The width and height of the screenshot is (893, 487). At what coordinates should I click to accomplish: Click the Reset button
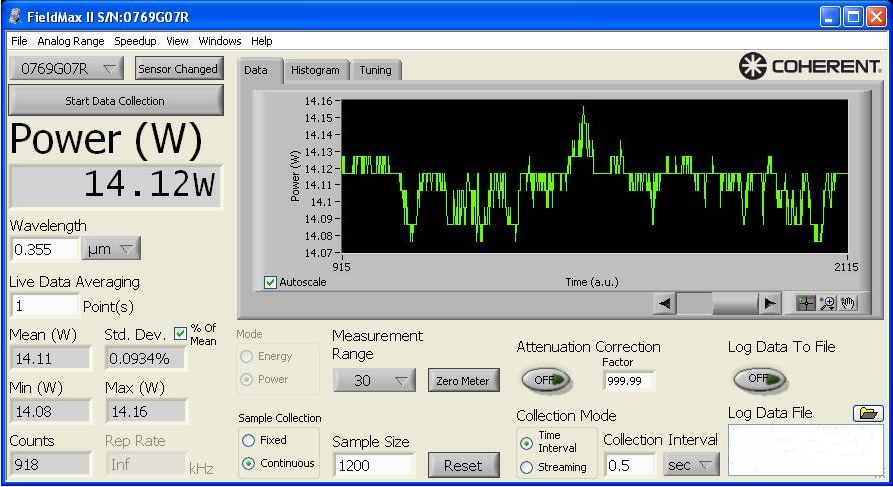point(463,466)
